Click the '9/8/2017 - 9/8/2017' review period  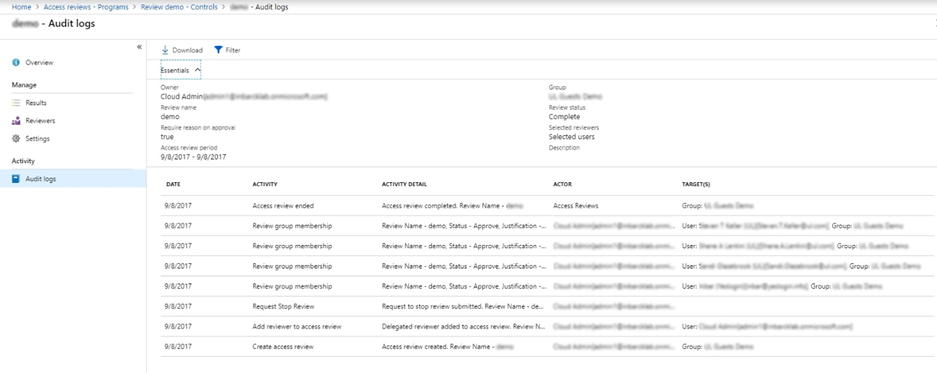point(193,157)
